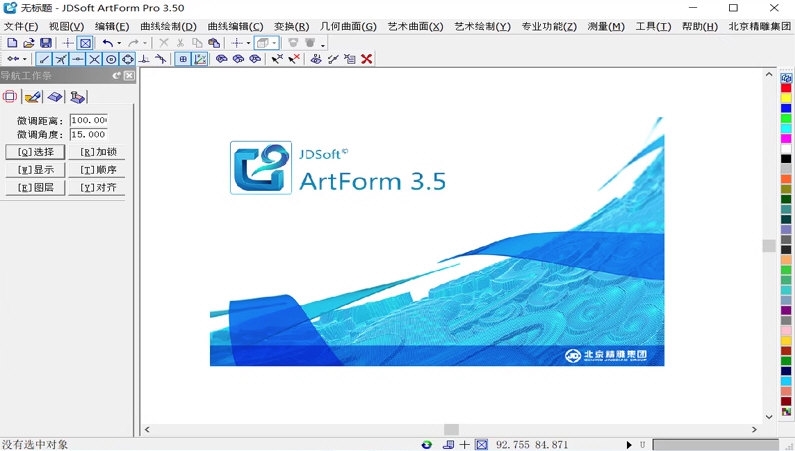The width and height of the screenshot is (795, 451).
Task: Open the 帮助(H) menu
Action: click(x=700, y=26)
